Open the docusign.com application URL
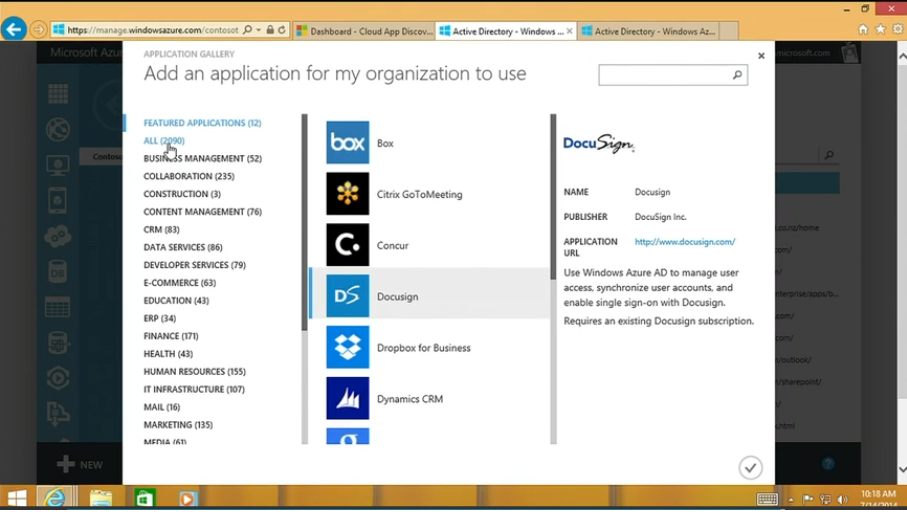This screenshot has width=907, height=512. [684, 242]
